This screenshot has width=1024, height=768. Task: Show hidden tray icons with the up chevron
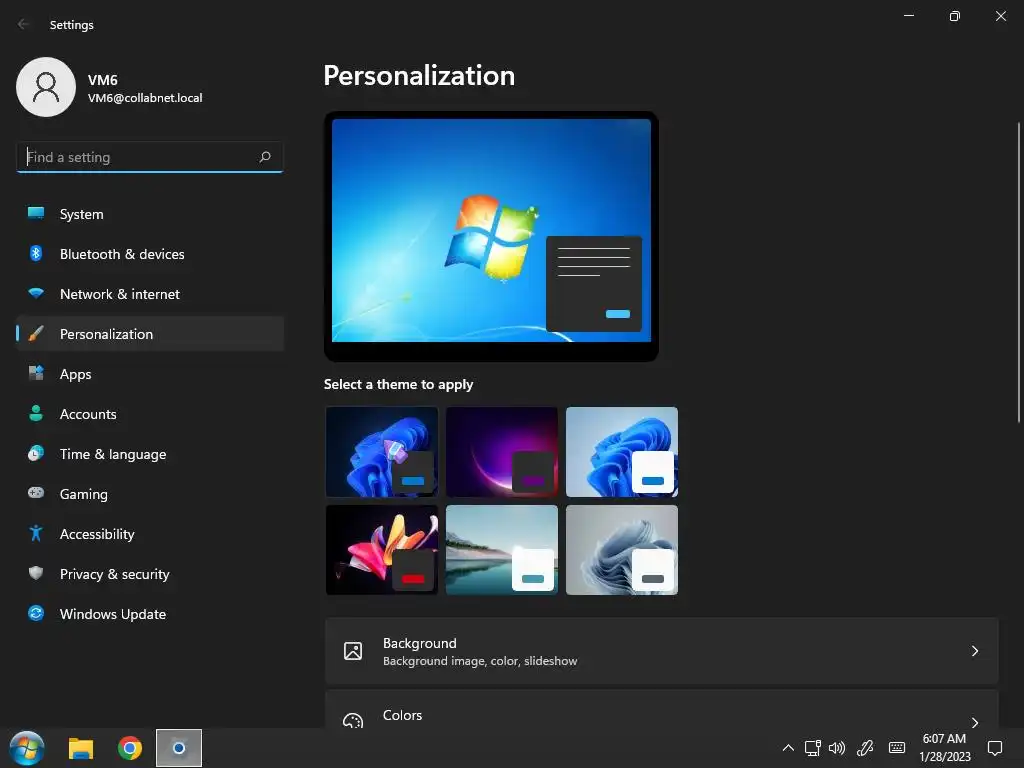[x=788, y=748]
